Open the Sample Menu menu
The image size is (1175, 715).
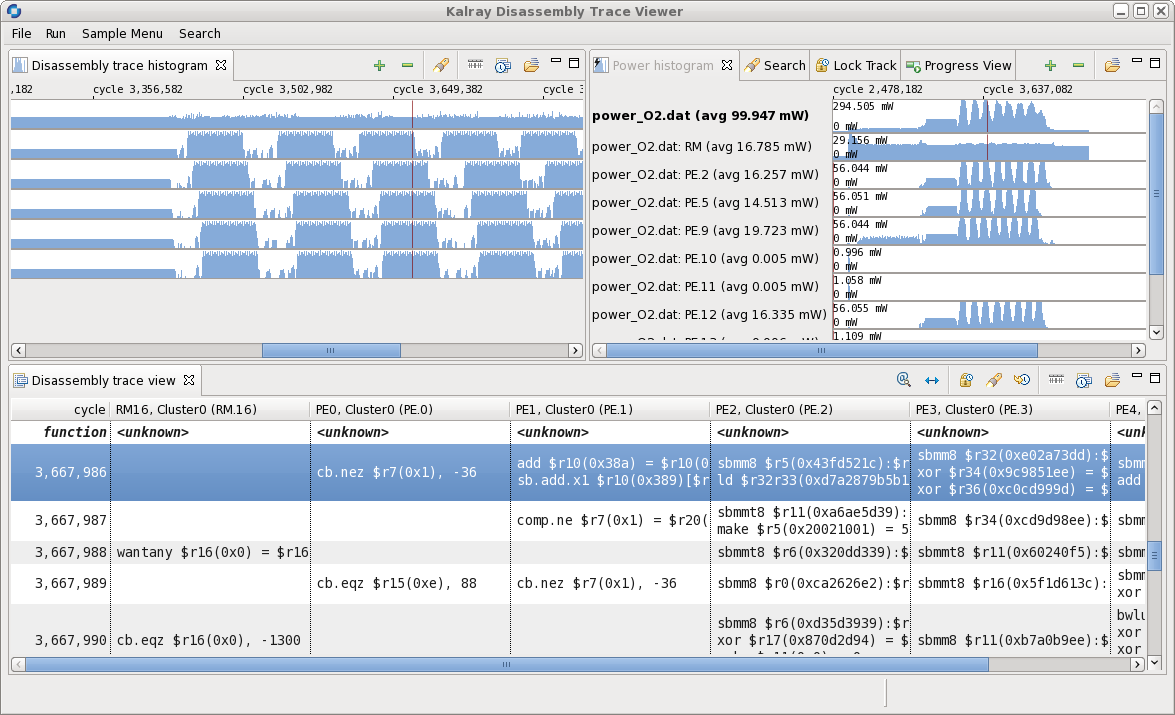[122, 33]
